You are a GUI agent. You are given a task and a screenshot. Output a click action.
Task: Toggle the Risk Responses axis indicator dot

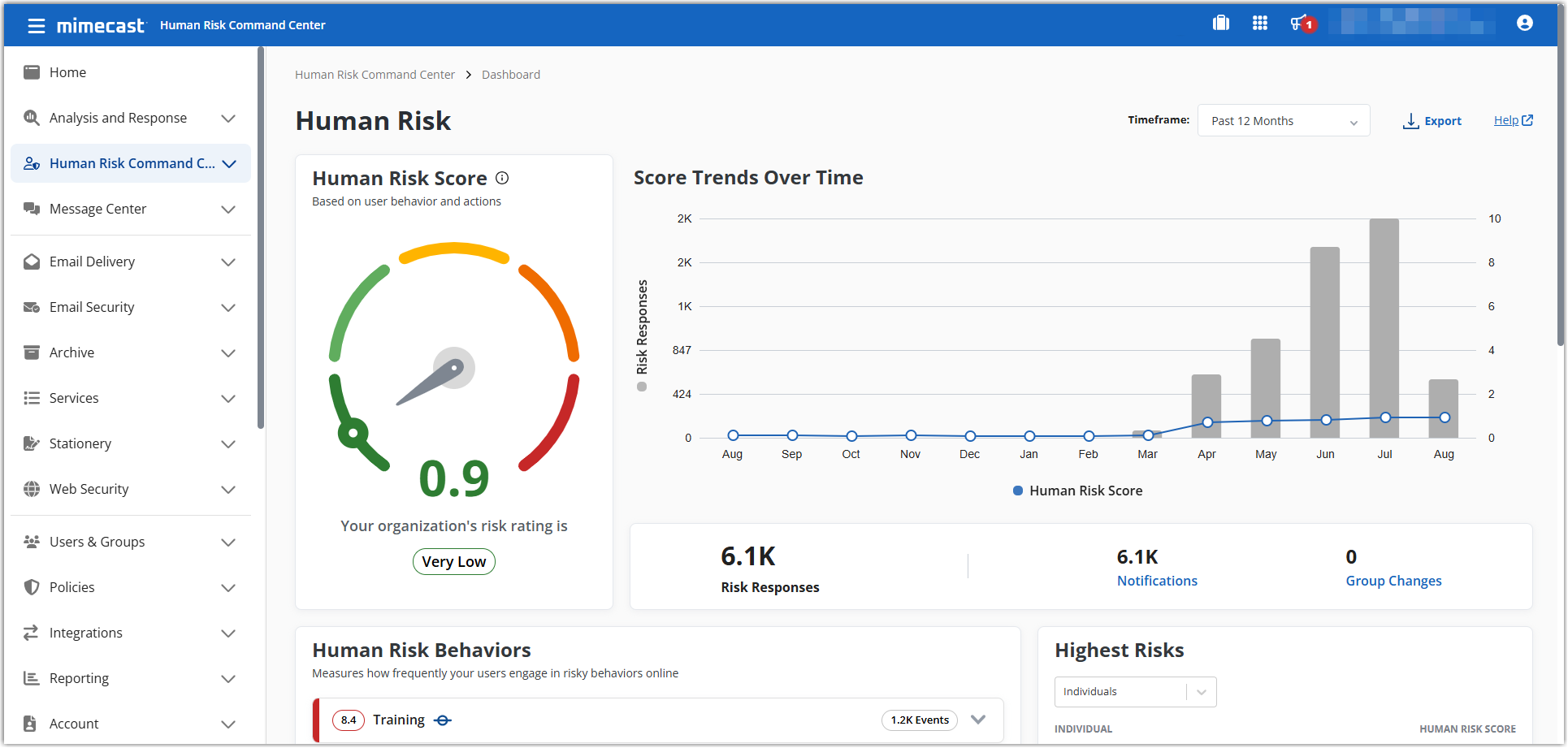click(642, 387)
